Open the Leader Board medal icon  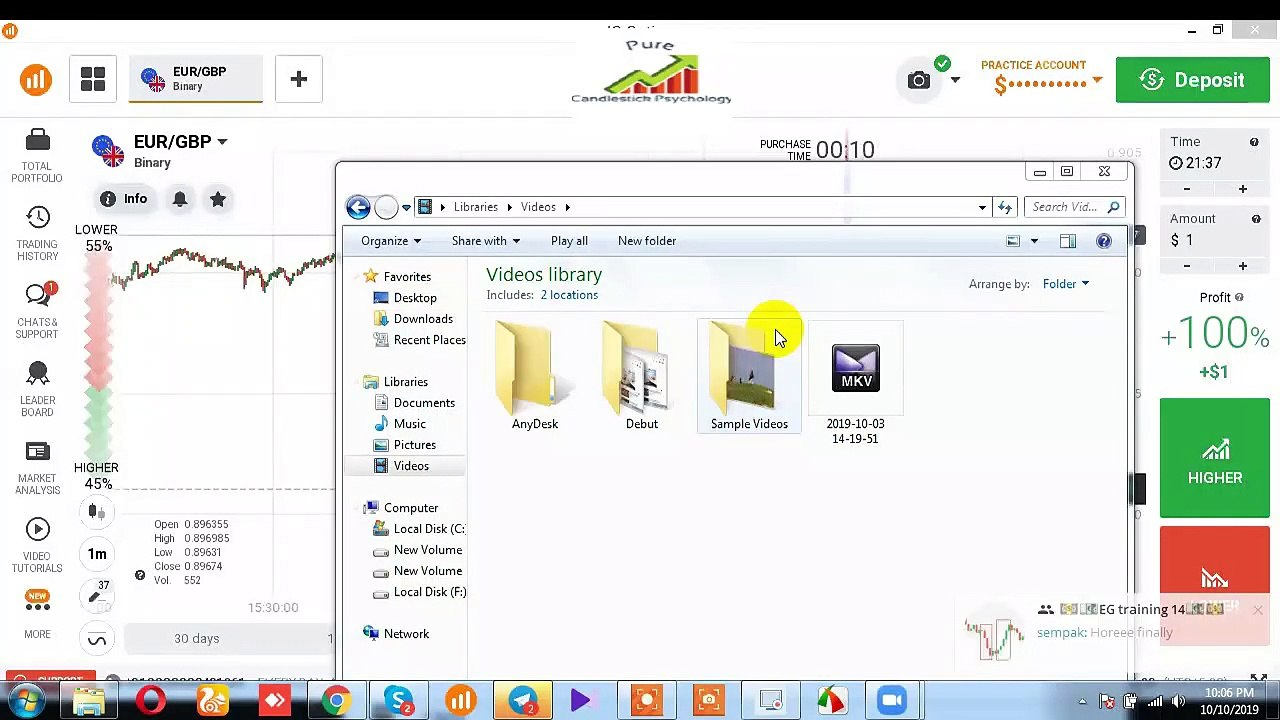click(37, 374)
